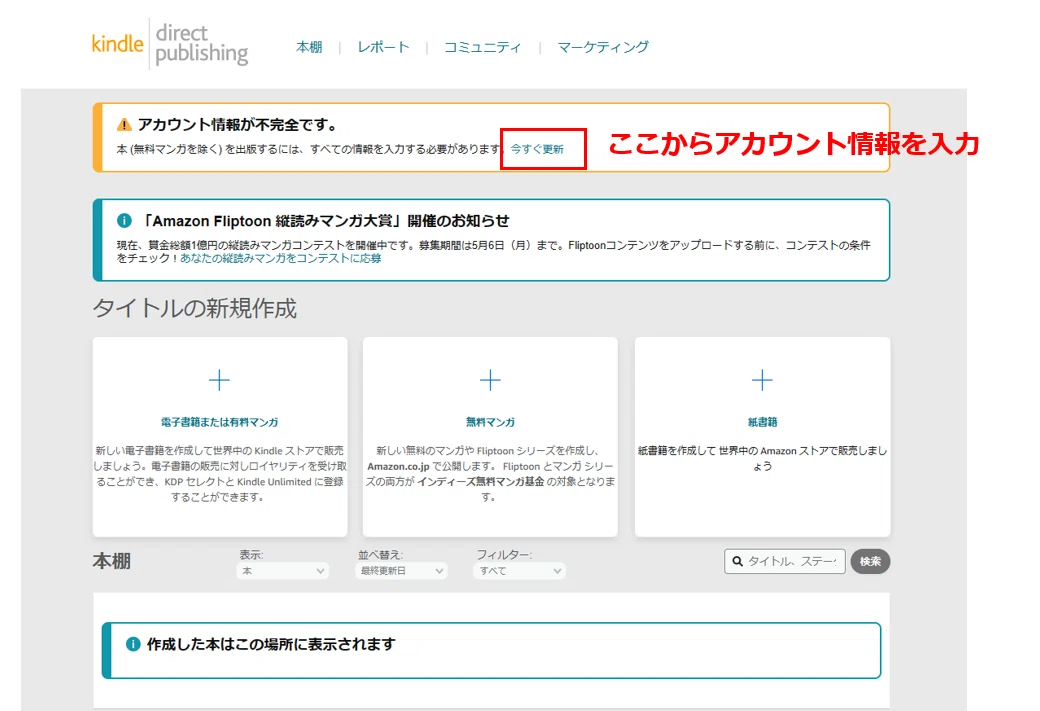
Task: Click info icon beside 作成した本はこの場所に表示されます
Action: tap(133, 644)
